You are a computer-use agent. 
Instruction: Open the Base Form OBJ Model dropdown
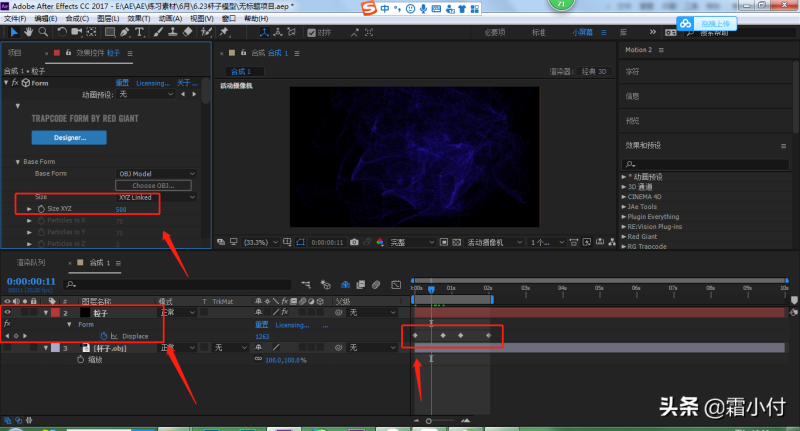pyautogui.click(x=157, y=173)
